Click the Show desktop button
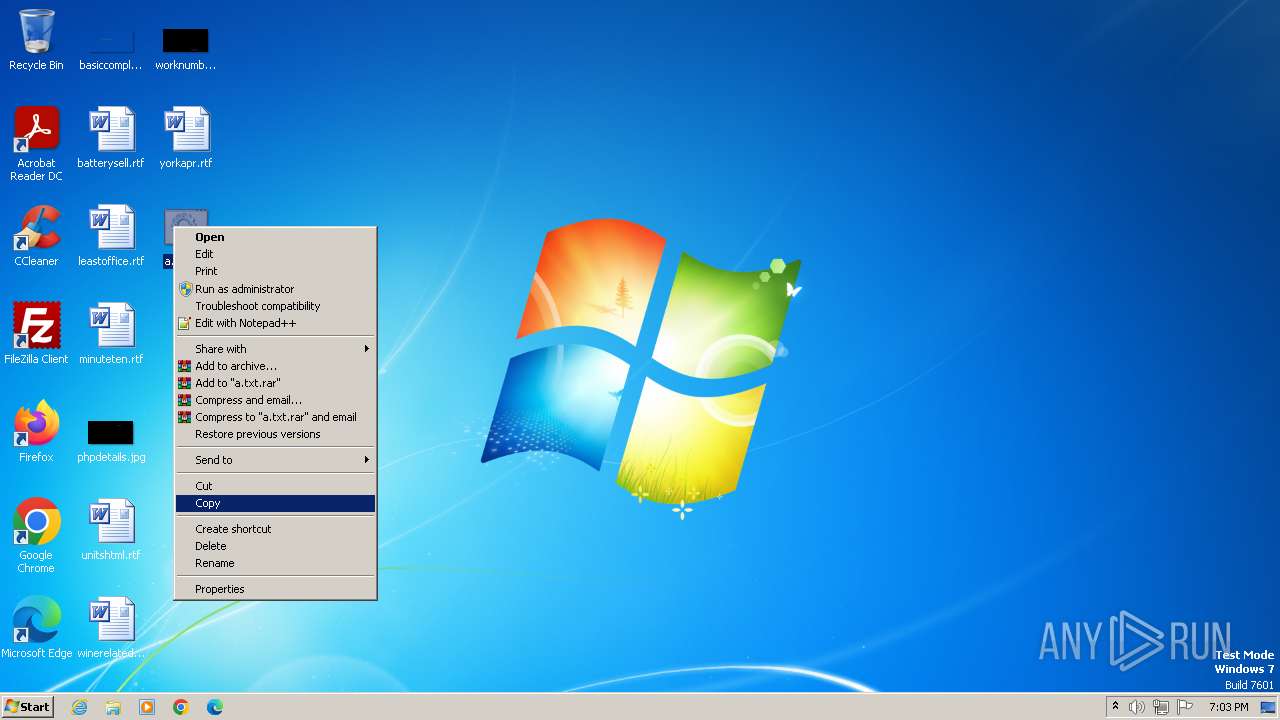This screenshot has width=1280, height=720. pos(1268,707)
